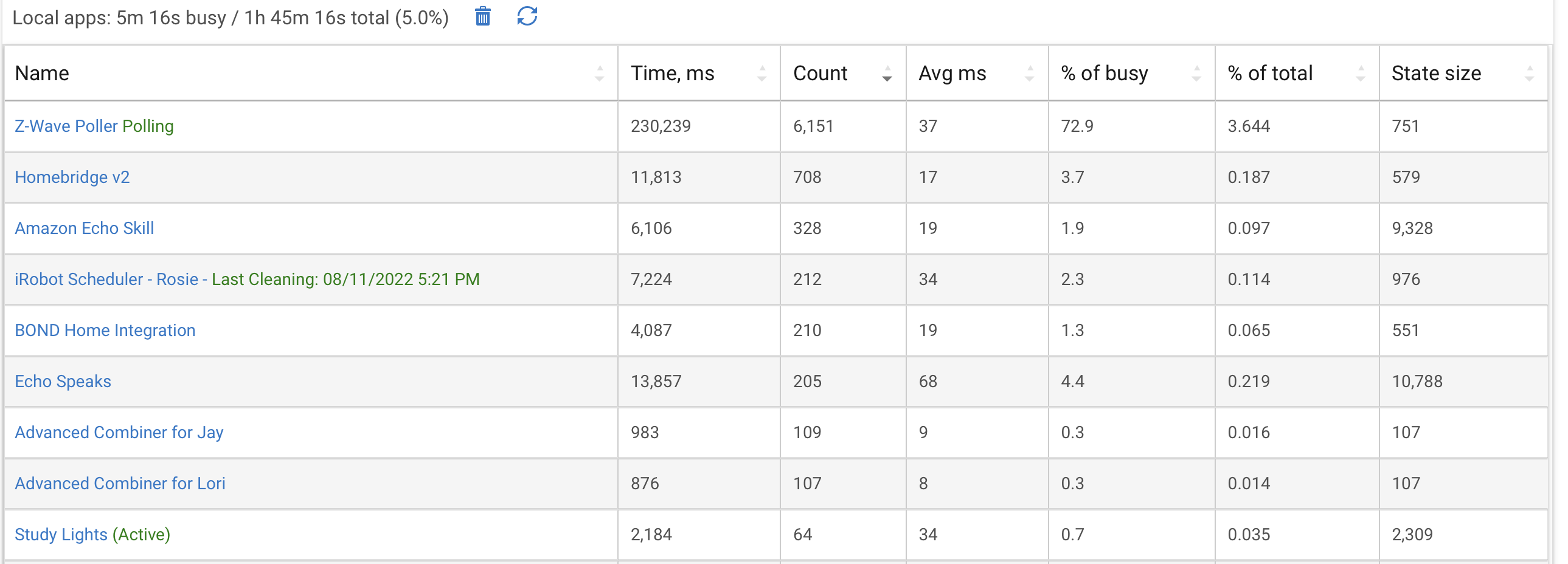This screenshot has width=1568, height=564.
Task: Click the State size header label
Action: (x=1437, y=74)
